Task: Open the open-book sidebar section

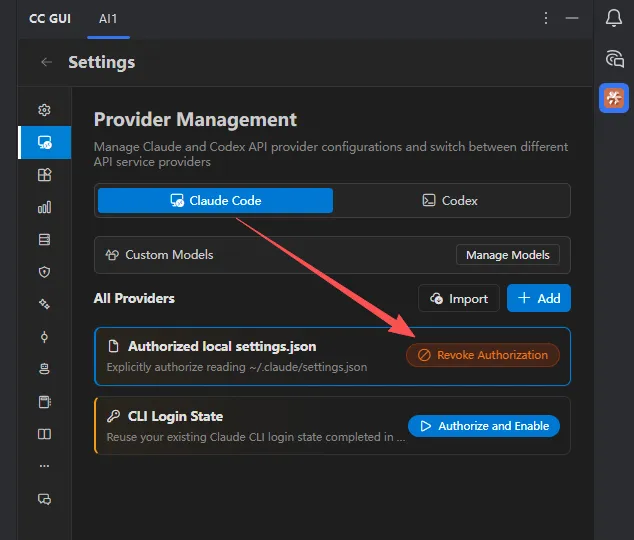Action: click(44, 434)
